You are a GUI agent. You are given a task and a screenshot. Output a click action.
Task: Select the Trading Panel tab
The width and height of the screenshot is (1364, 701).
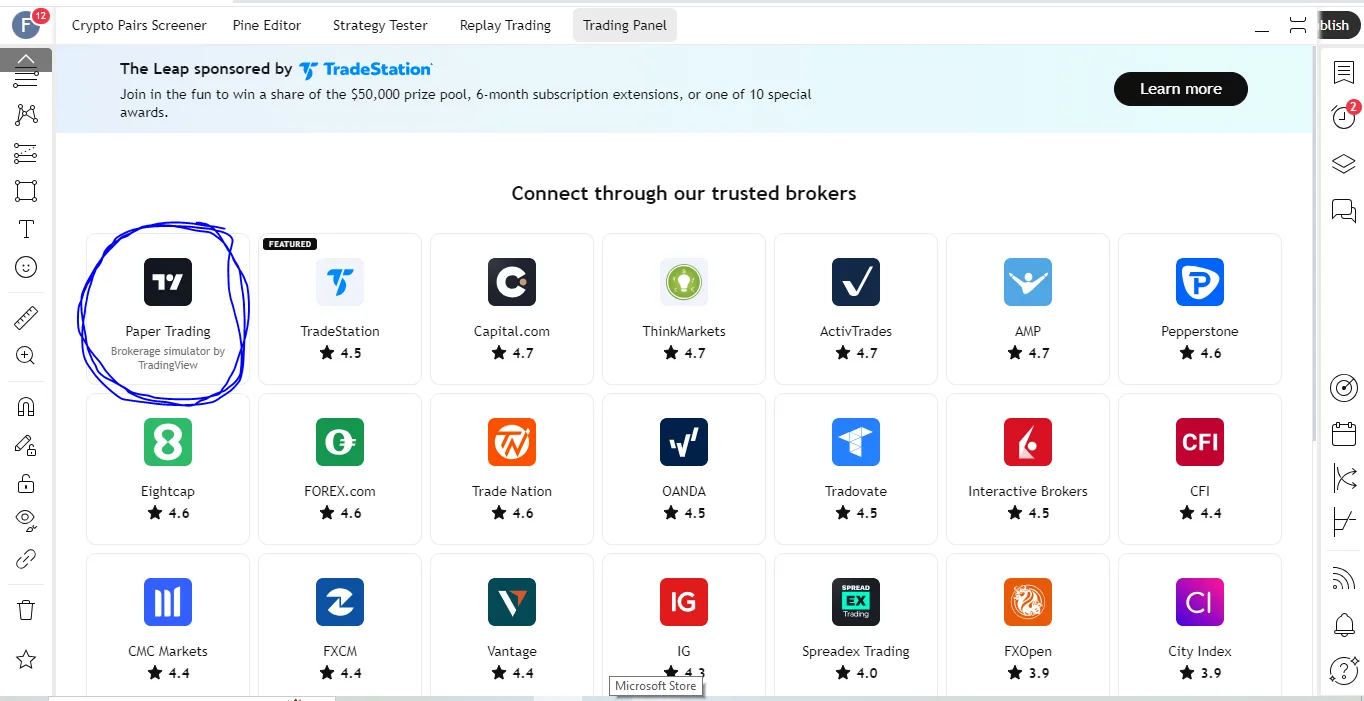pyautogui.click(x=625, y=25)
